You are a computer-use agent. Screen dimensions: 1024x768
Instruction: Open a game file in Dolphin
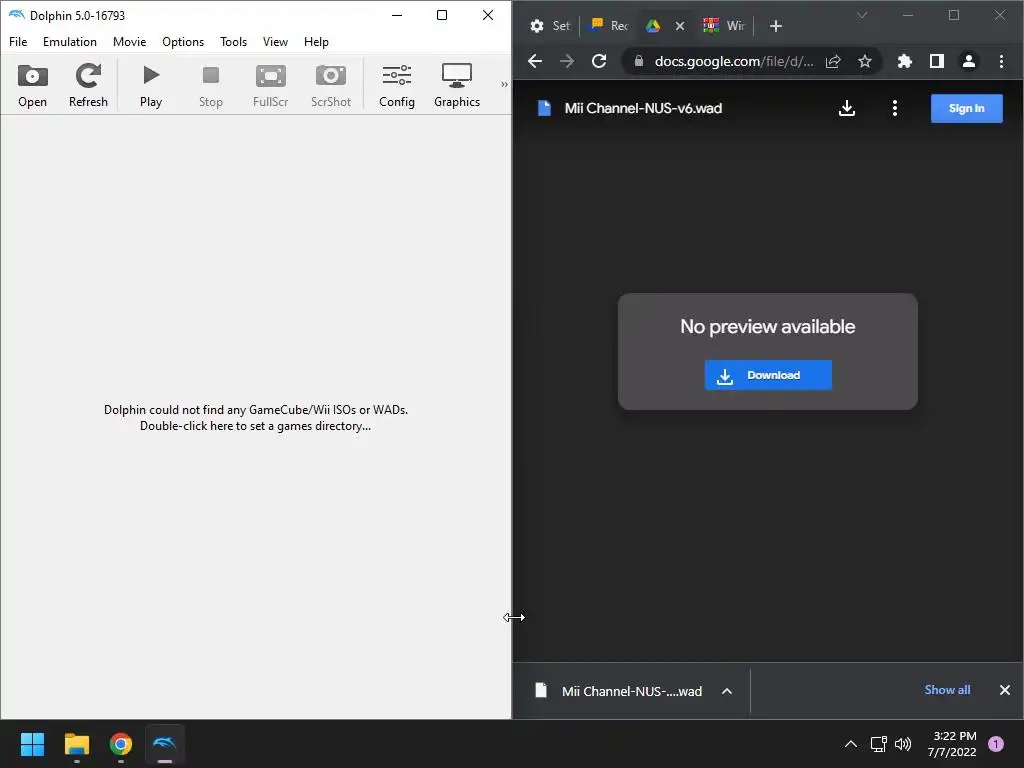[32, 86]
